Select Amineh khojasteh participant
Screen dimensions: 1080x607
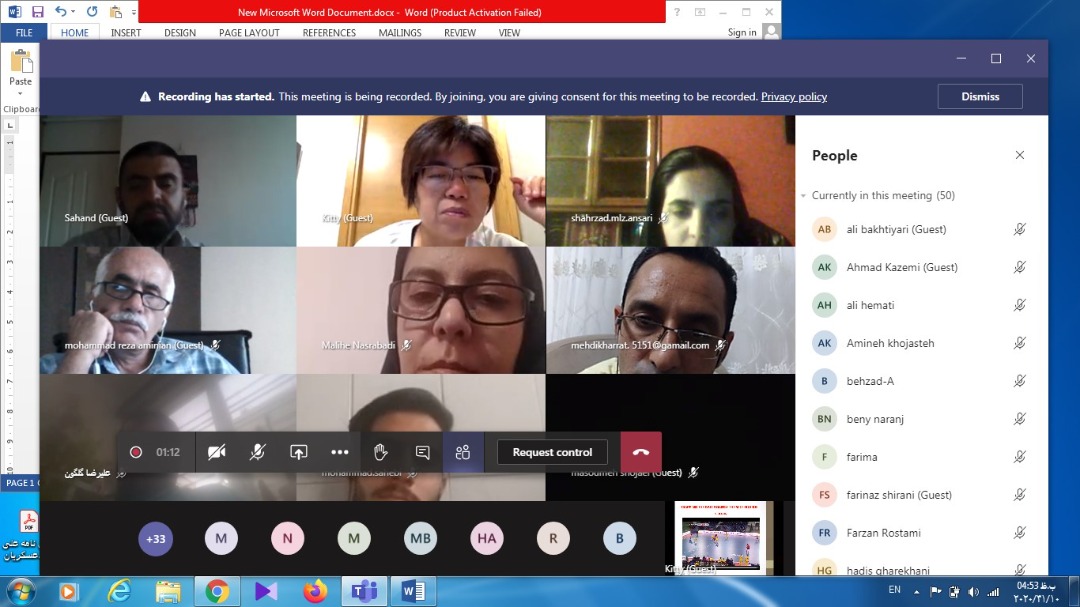pyautogui.click(x=921, y=342)
